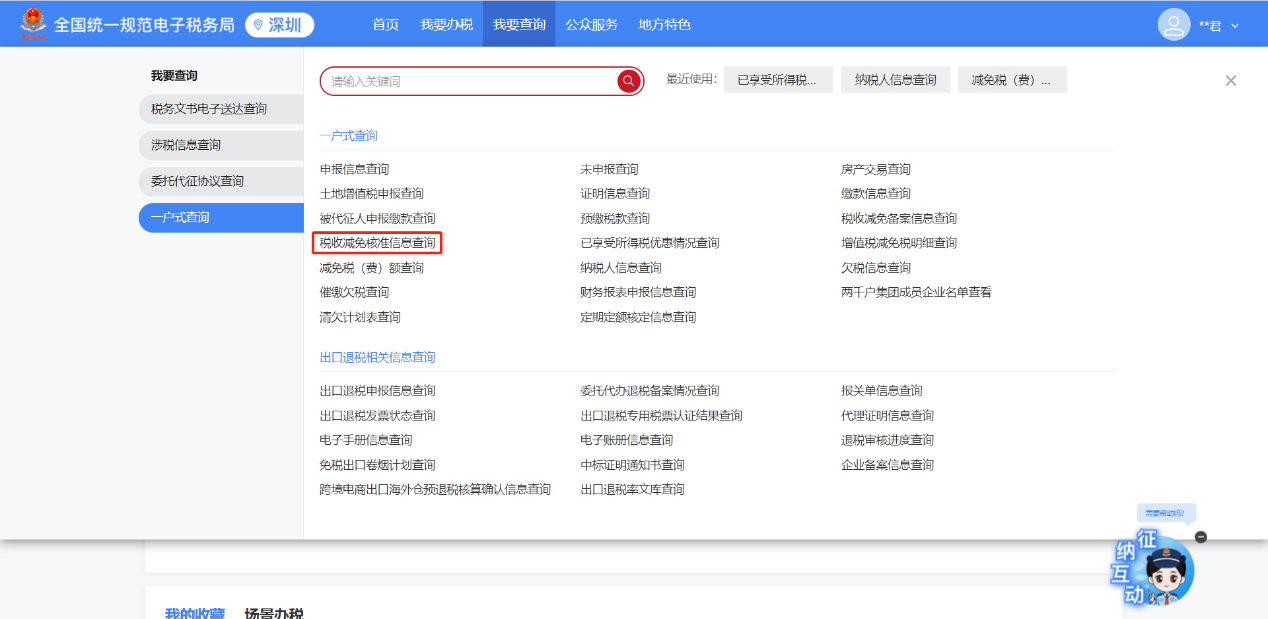Open 企业备案信息查询 link
This screenshot has width=1268, height=619.
888,465
